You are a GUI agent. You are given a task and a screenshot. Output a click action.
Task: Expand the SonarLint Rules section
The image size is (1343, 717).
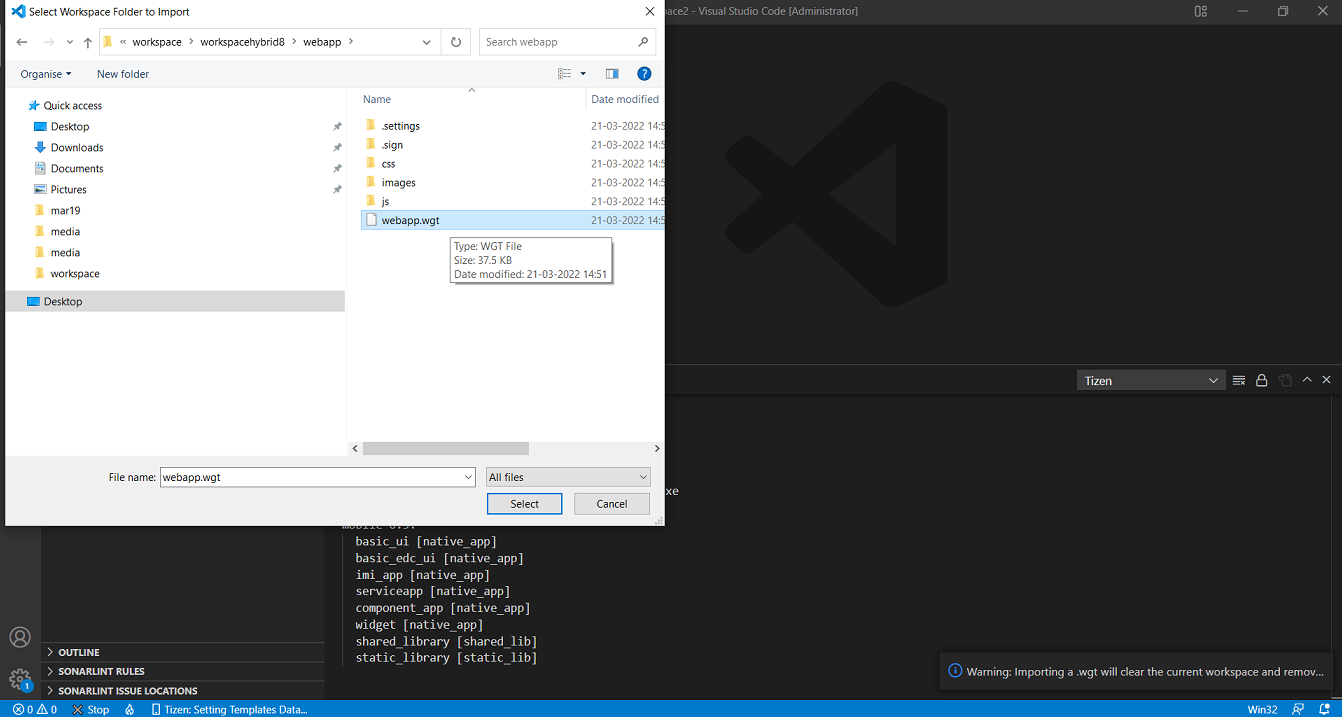[x=101, y=671]
